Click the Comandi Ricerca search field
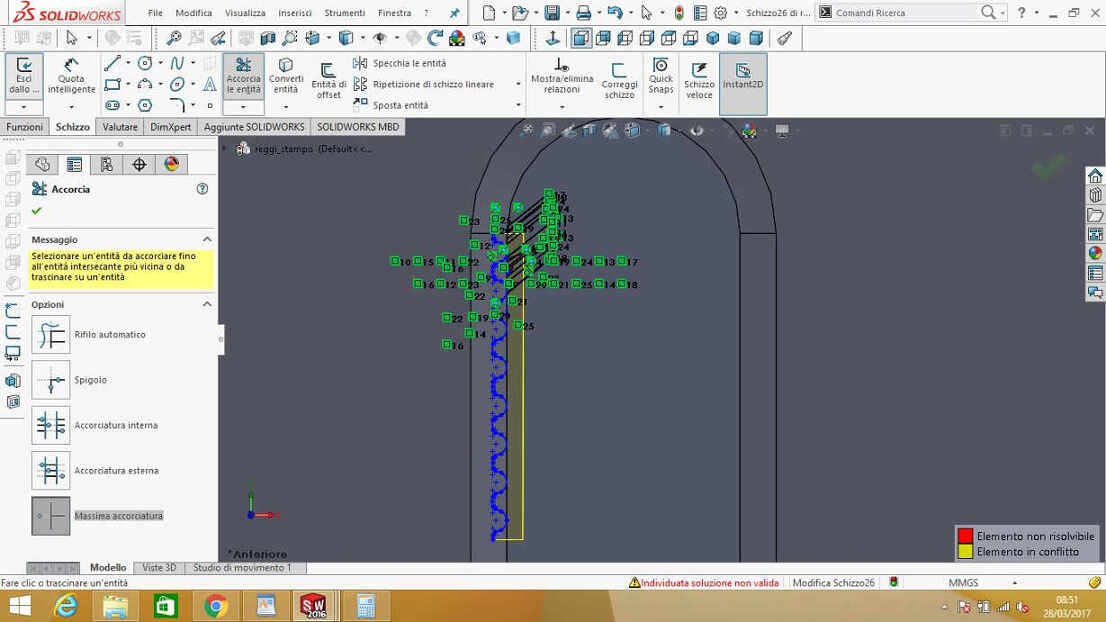This screenshot has height=622, width=1106. tap(906, 13)
